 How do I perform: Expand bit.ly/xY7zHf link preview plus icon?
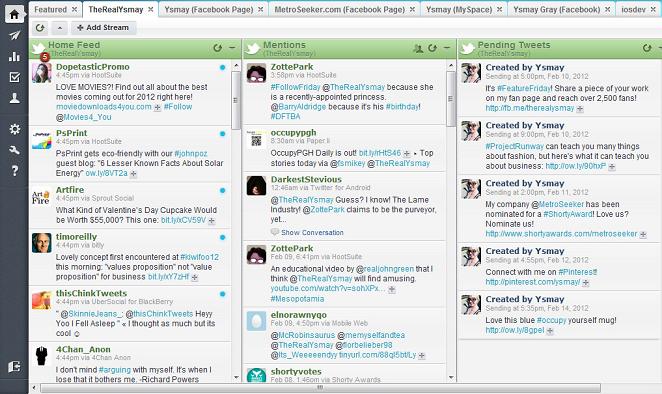[195, 277]
